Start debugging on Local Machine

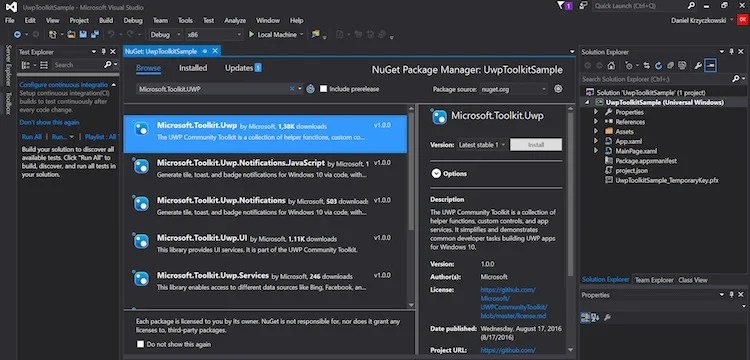(276, 34)
